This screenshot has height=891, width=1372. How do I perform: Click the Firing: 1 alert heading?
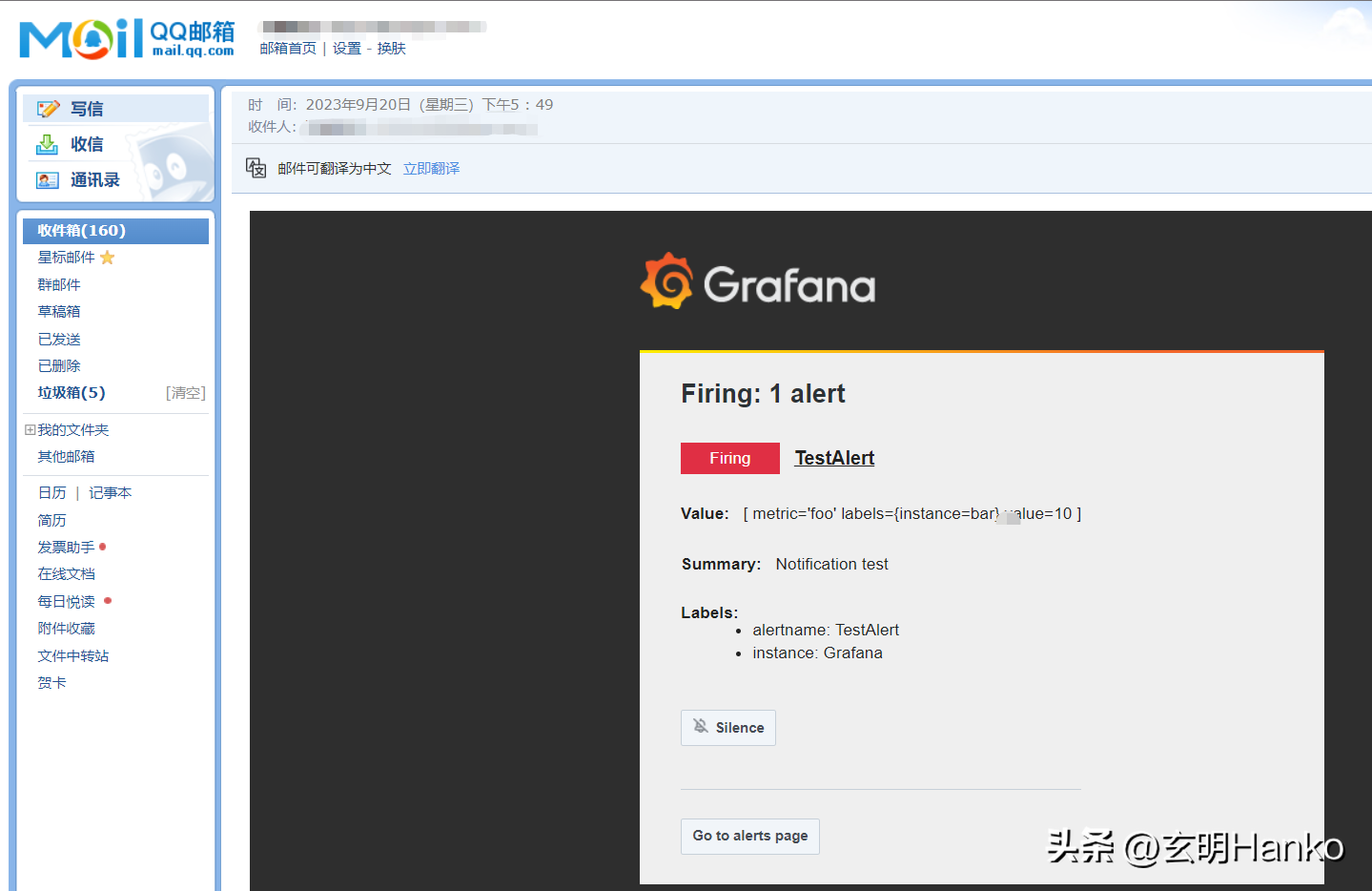[x=763, y=394]
